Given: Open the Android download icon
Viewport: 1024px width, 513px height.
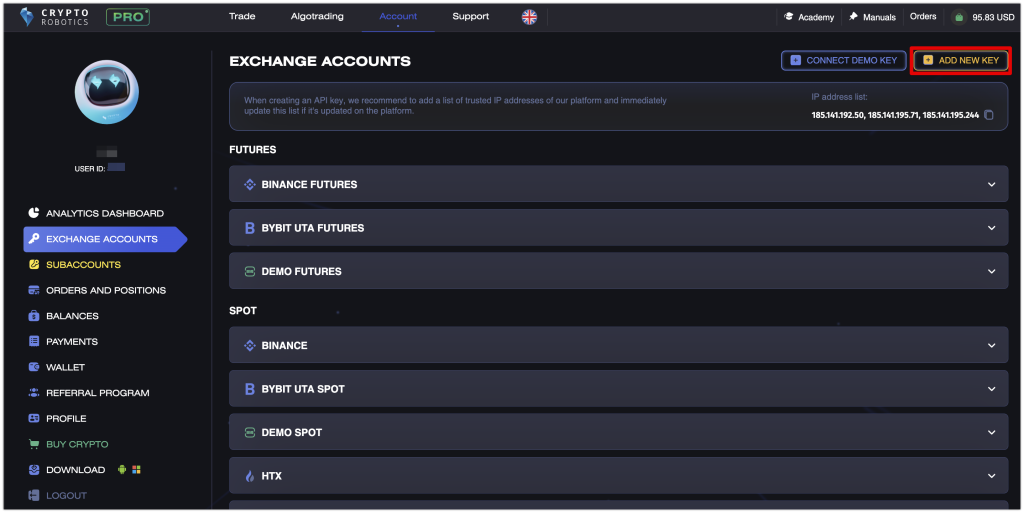Looking at the screenshot, I should click(x=121, y=469).
